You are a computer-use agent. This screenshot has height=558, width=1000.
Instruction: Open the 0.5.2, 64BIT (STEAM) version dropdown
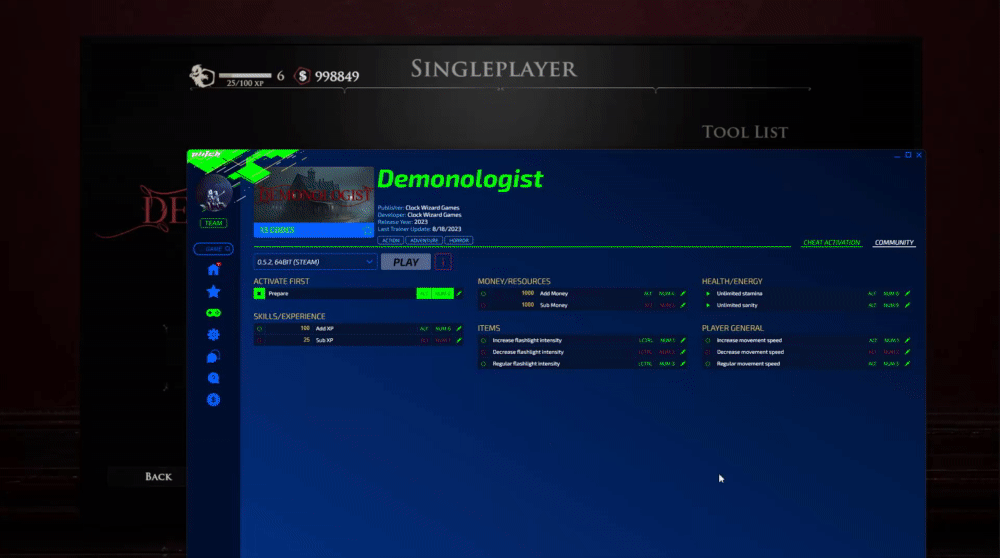[x=315, y=261]
